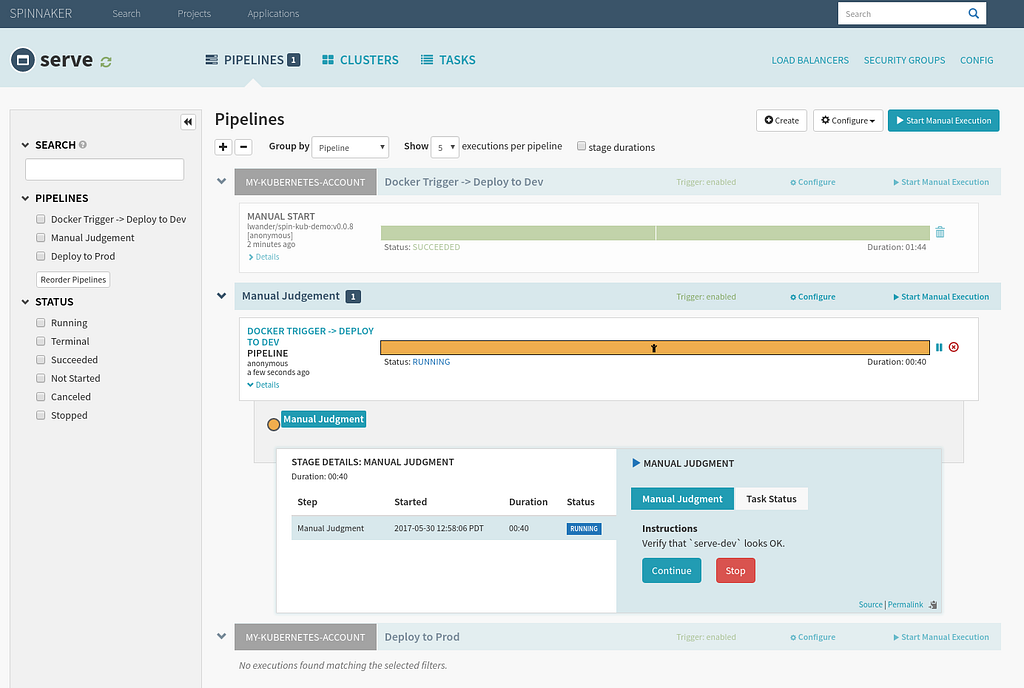The width and height of the screenshot is (1024, 688).
Task: Switch to the CLUSTERS tab
Action: point(360,60)
